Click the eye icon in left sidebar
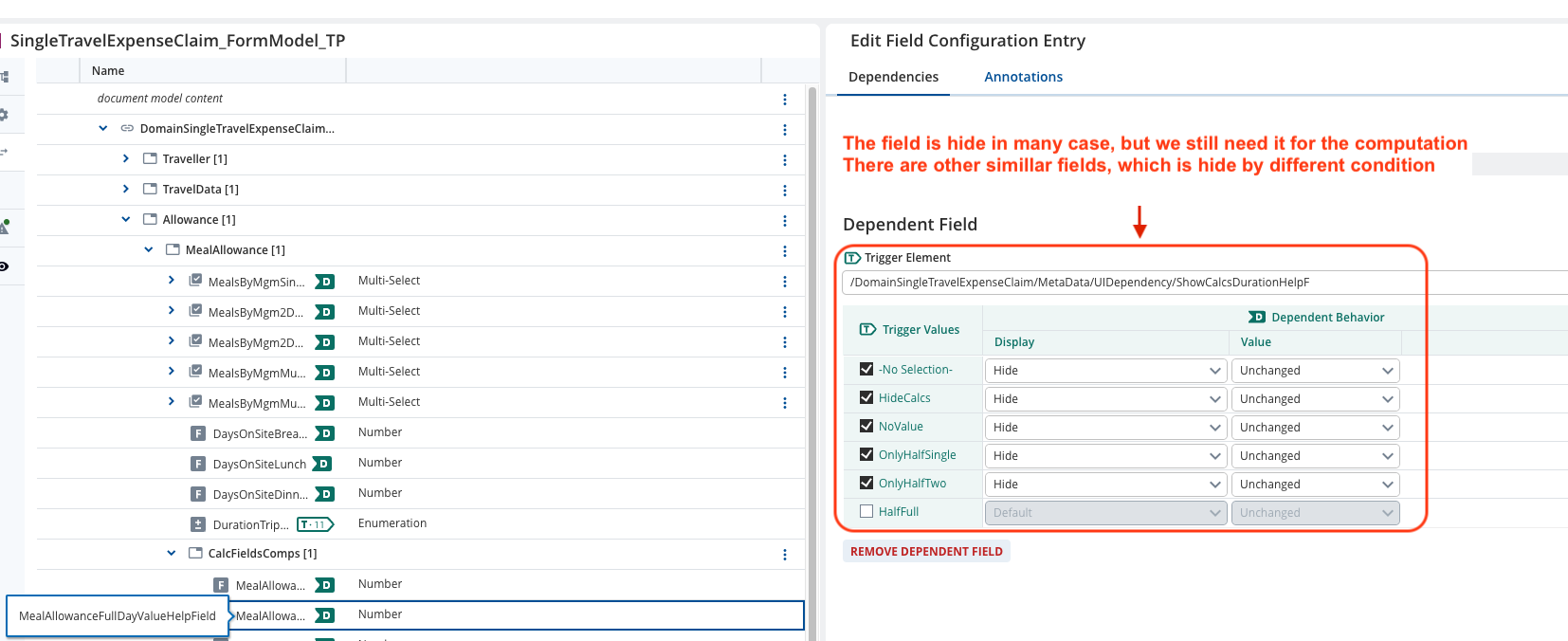 point(4,266)
